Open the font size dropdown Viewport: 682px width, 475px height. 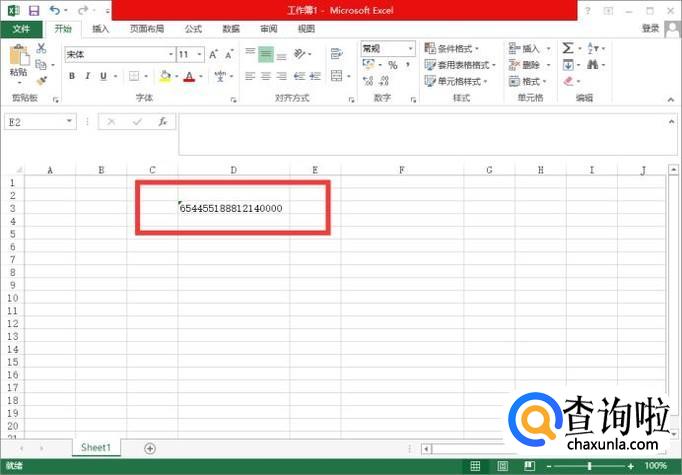(199, 55)
